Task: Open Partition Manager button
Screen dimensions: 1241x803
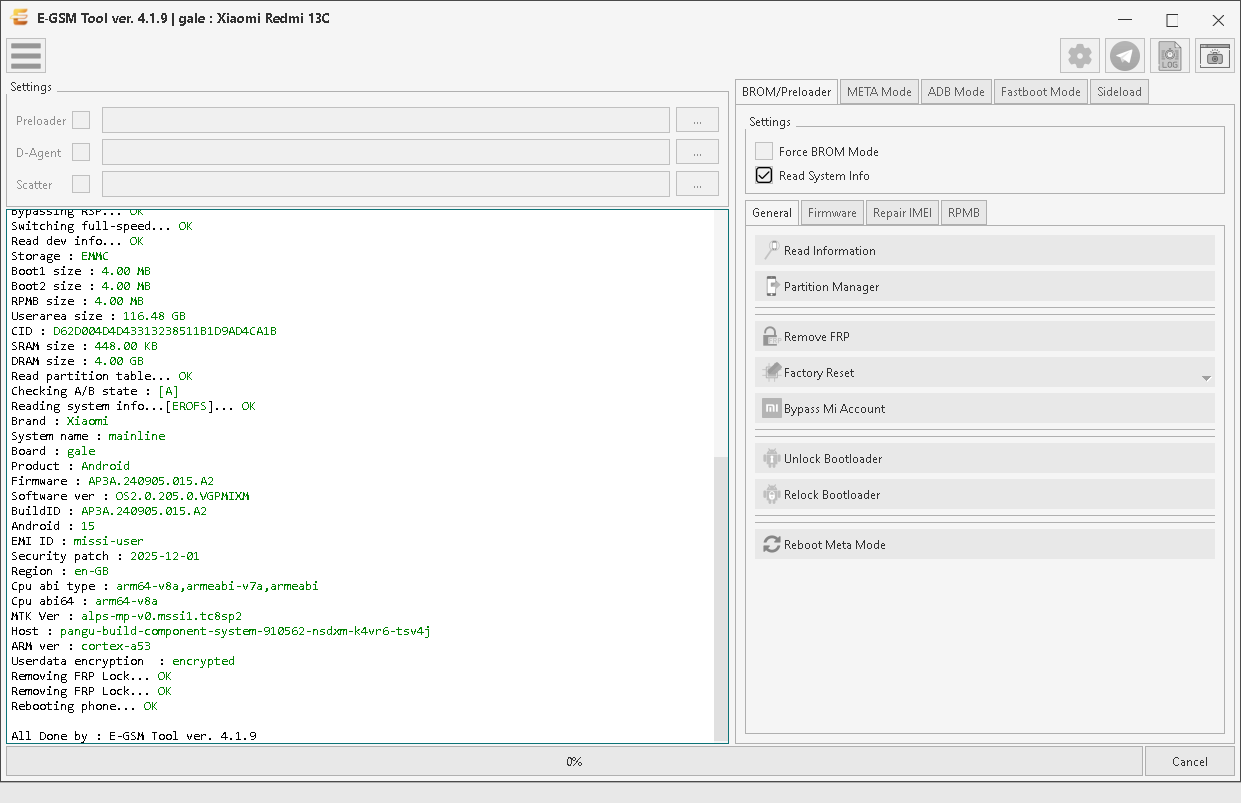Action: 985,286
